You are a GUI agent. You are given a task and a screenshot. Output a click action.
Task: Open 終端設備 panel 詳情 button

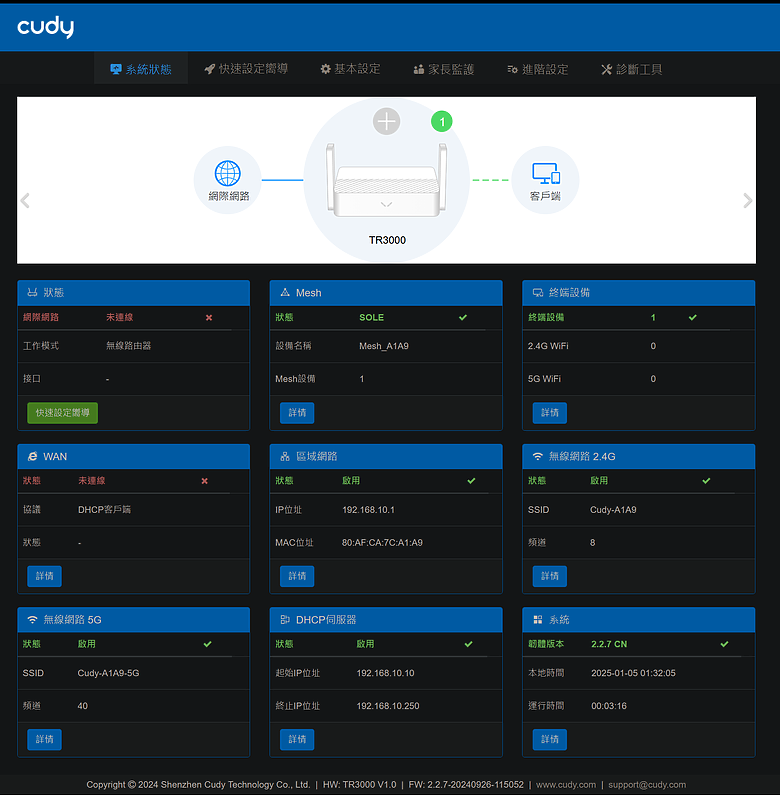click(550, 413)
